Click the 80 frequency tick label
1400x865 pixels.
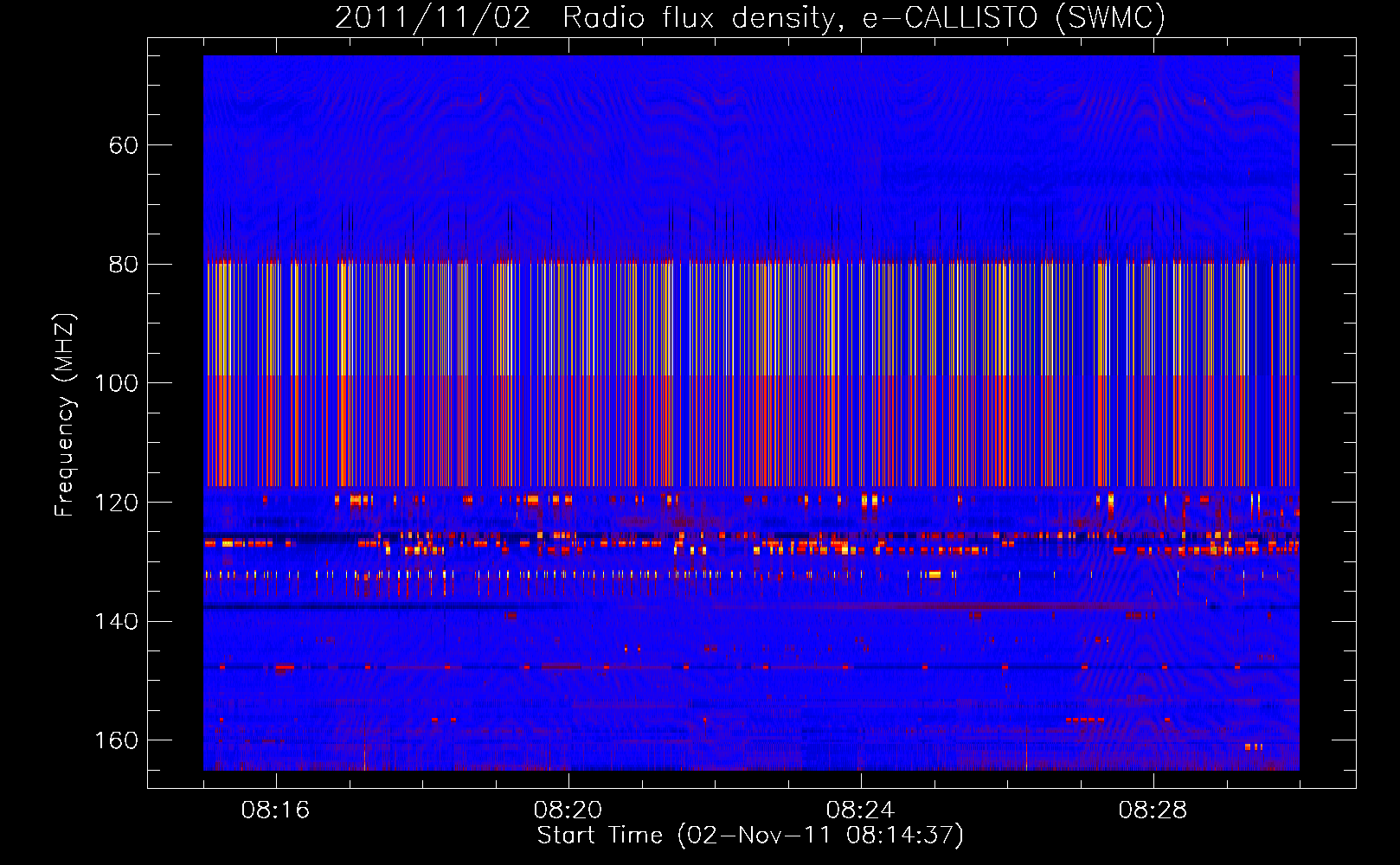(x=124, y=265)
